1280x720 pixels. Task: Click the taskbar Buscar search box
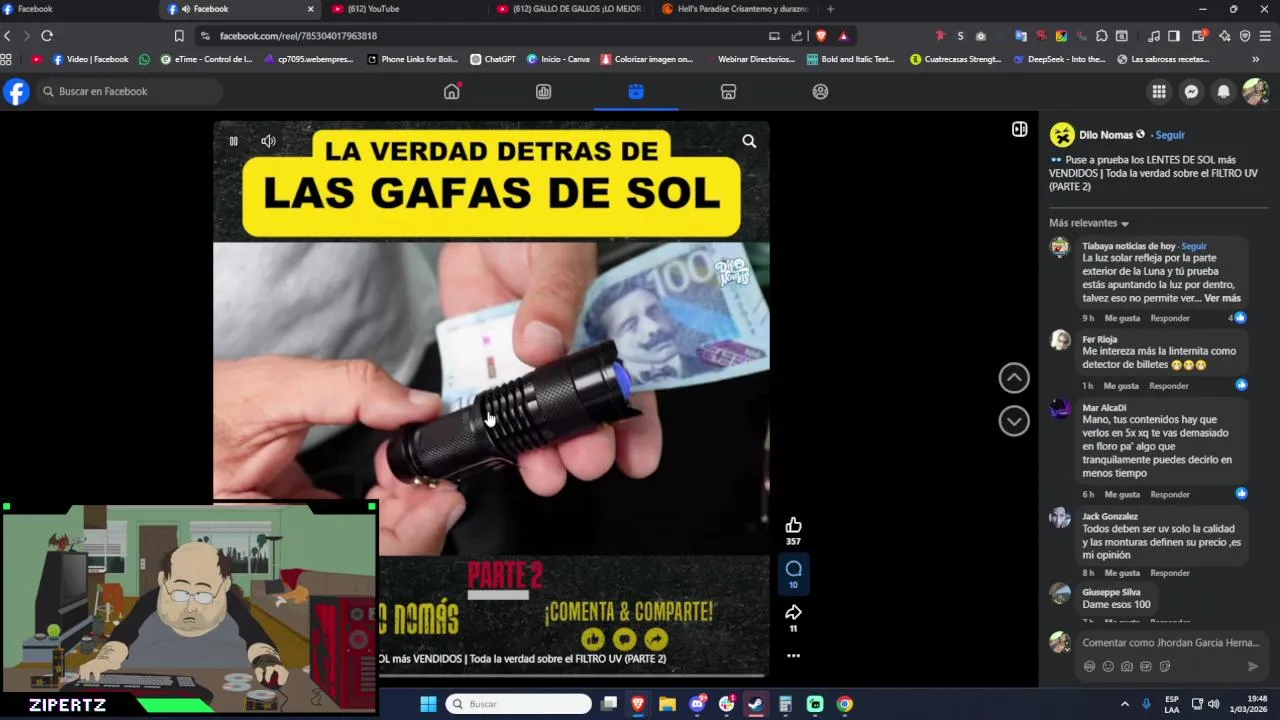coord(519,704)
